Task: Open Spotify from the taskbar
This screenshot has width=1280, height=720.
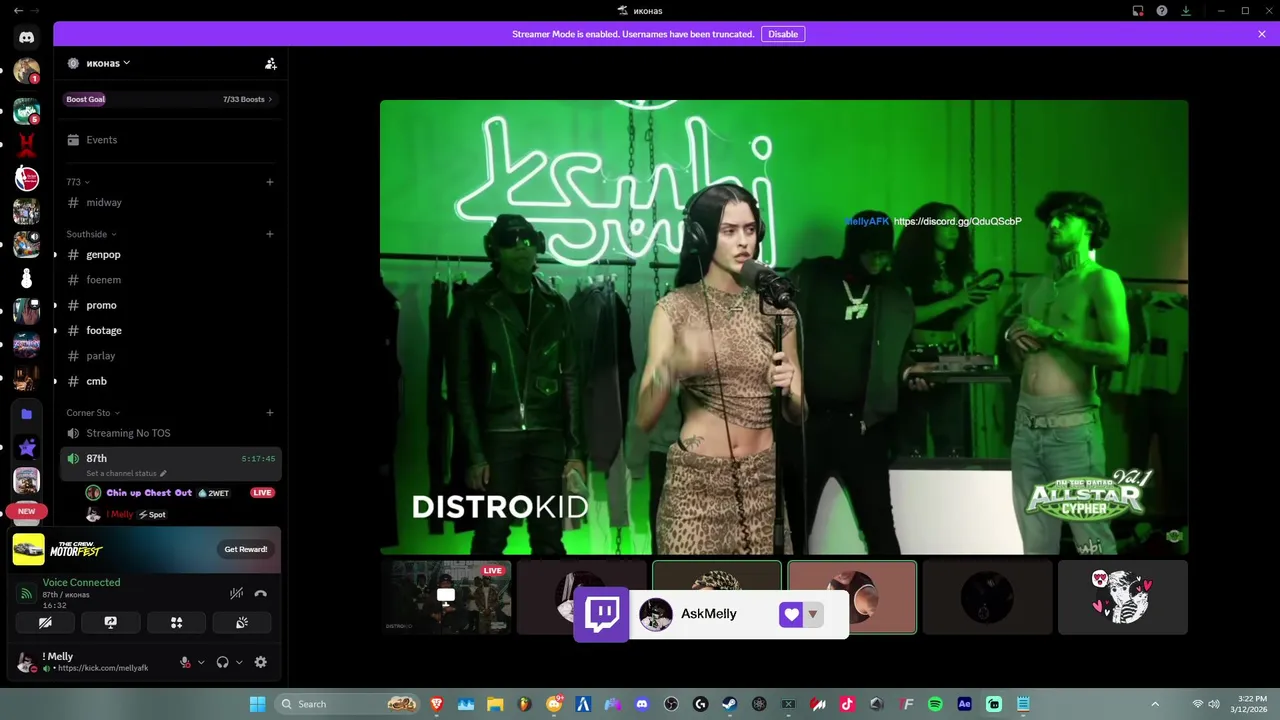Action: tap(935, 704)
